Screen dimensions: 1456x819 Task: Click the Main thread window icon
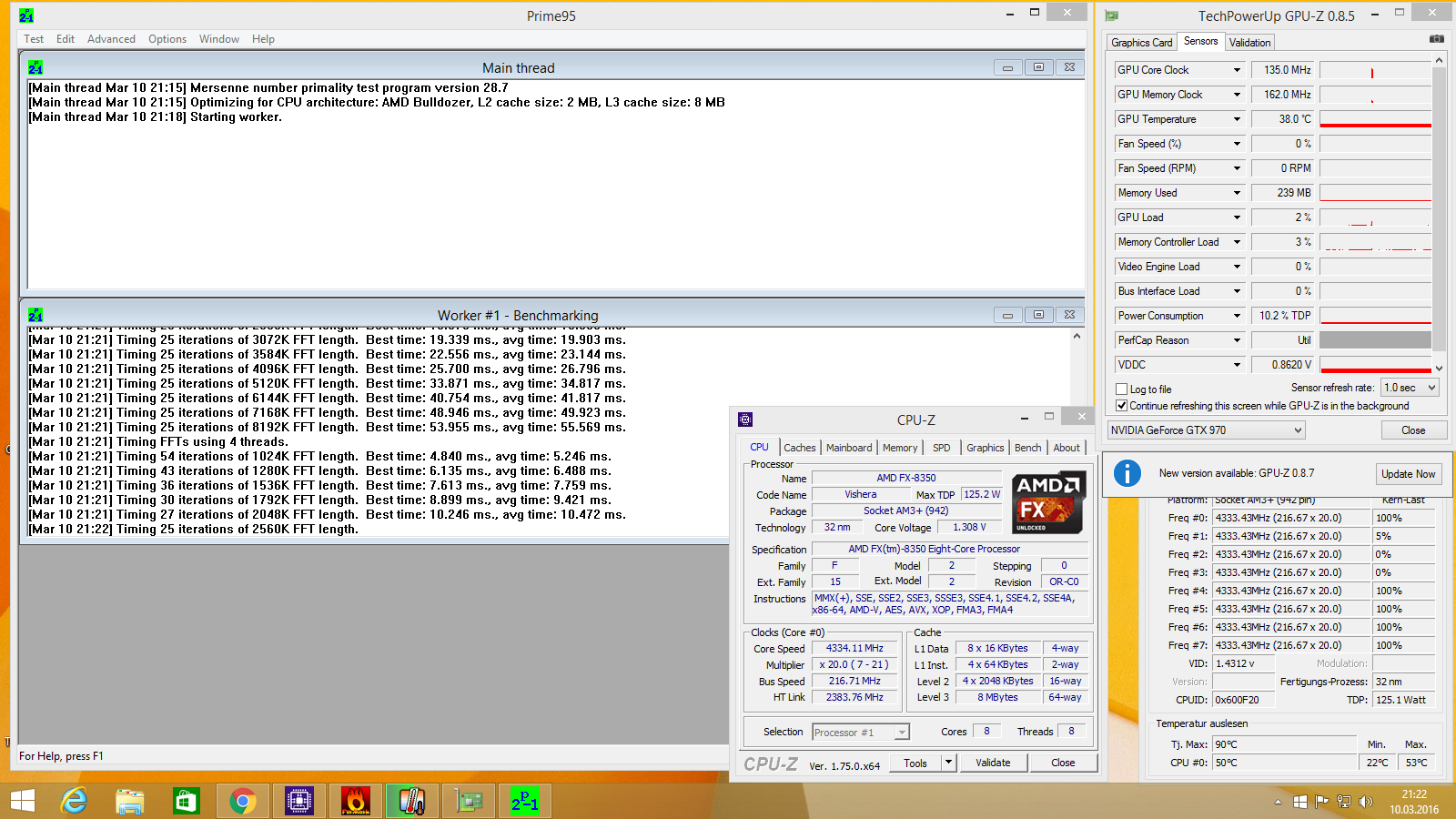coord(35,67)
